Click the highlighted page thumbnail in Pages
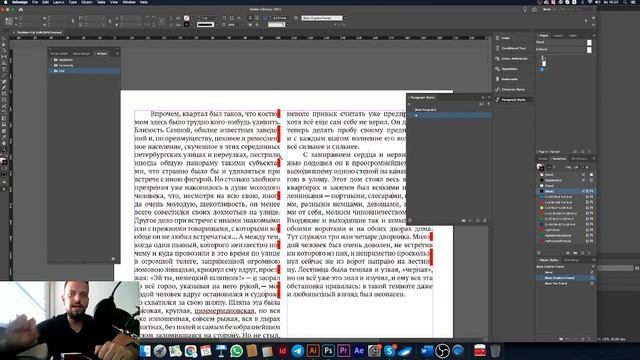 click(x=542, y=70)
